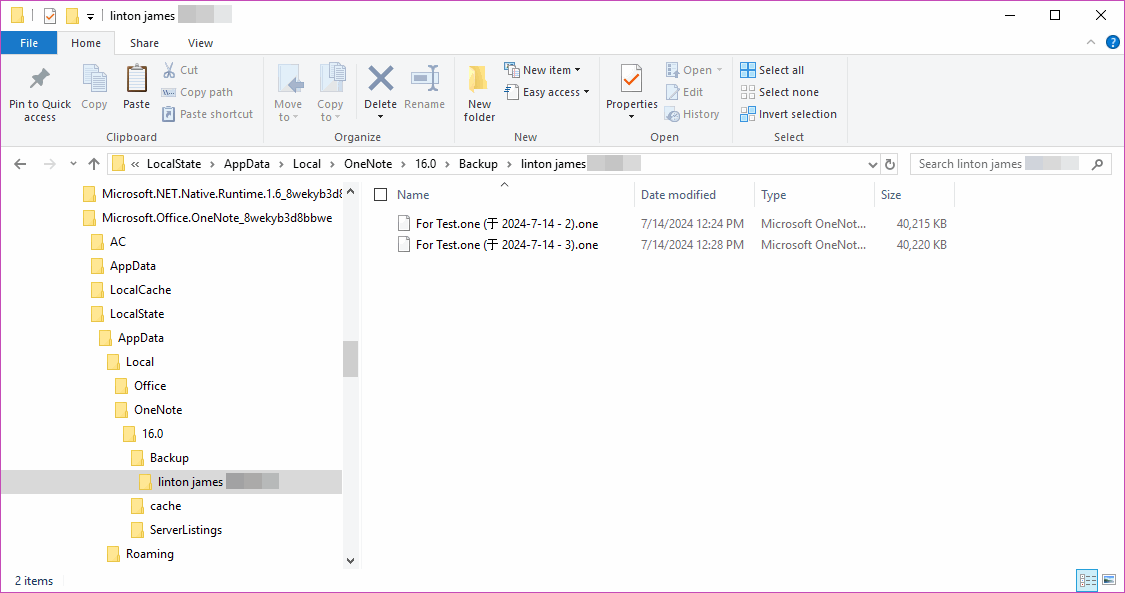This screenshot has height=593, width=1125.
Task: Click the navigation pane scroll down arrow
Action: pyautogui.click(x=350, y=561)
